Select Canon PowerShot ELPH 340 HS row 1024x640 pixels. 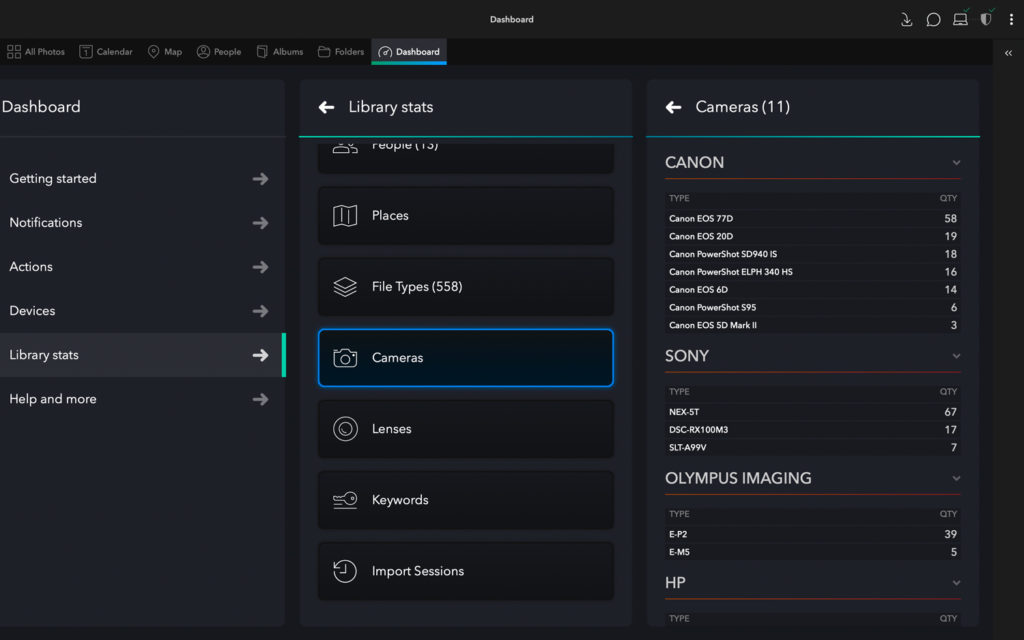click(x=812, y=272)
